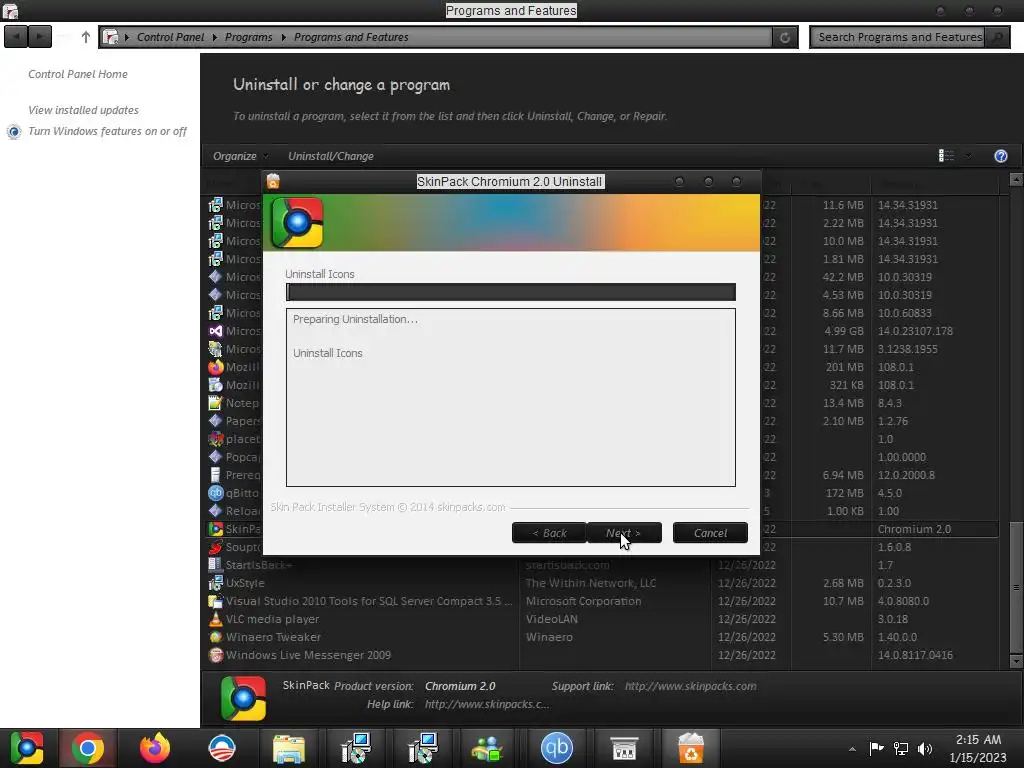
Task: Click Programs in the breadcrumb path
Action: [248, 37]
